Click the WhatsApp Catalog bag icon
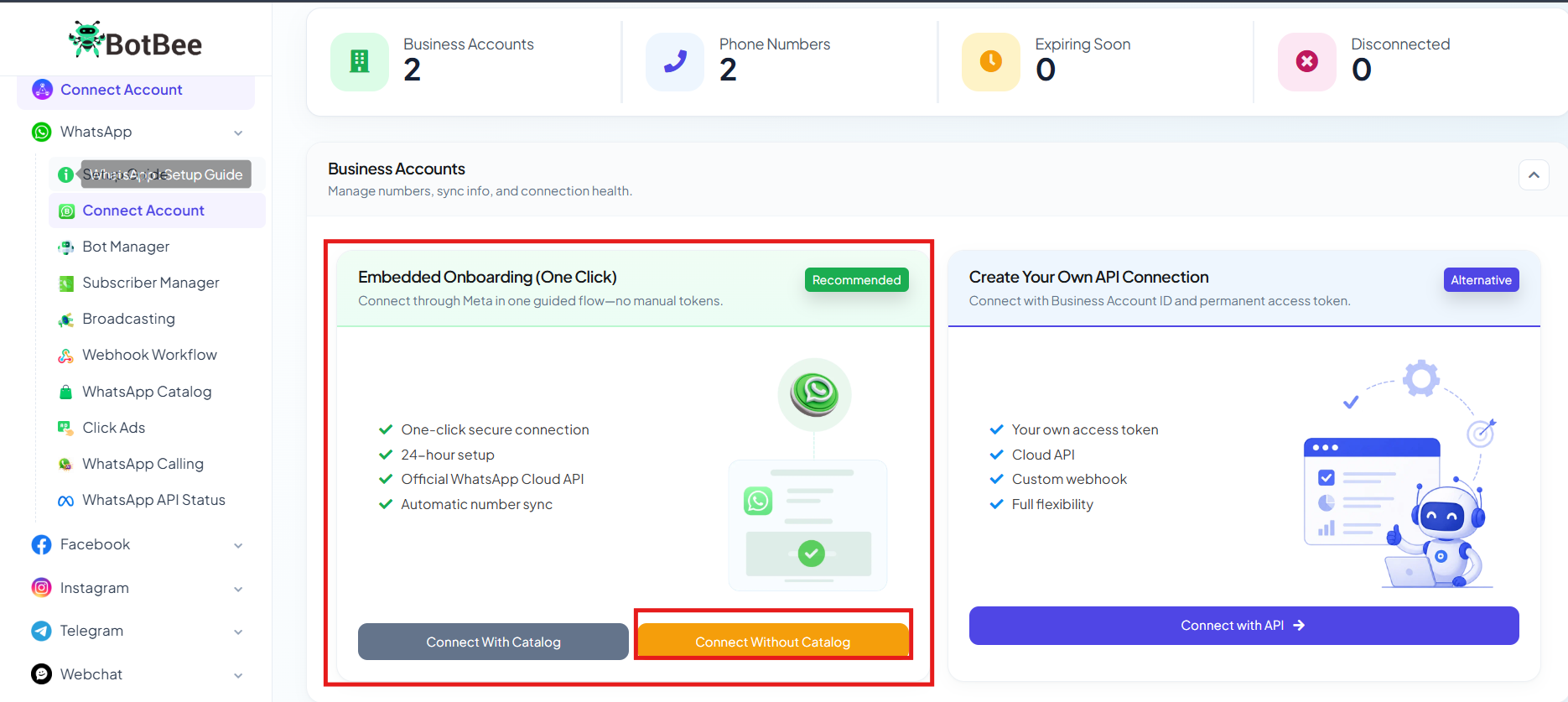 click(x=65, y=392)
